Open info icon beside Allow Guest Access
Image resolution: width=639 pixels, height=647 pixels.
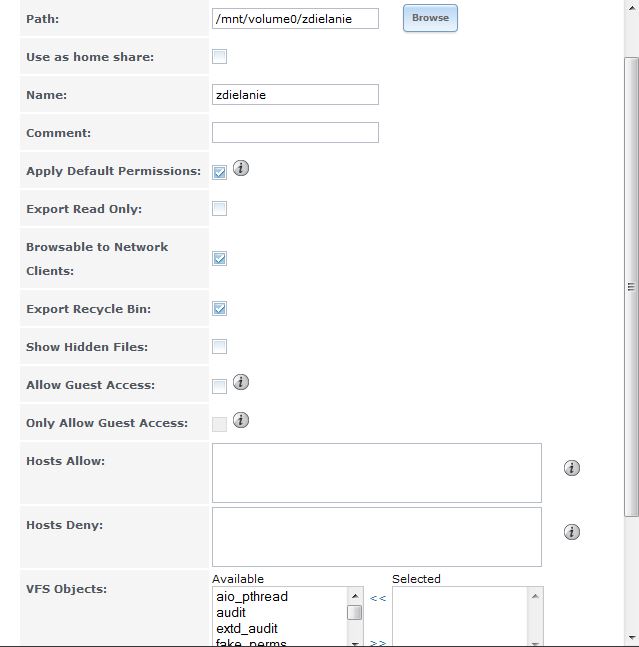[x=241, y=382]
